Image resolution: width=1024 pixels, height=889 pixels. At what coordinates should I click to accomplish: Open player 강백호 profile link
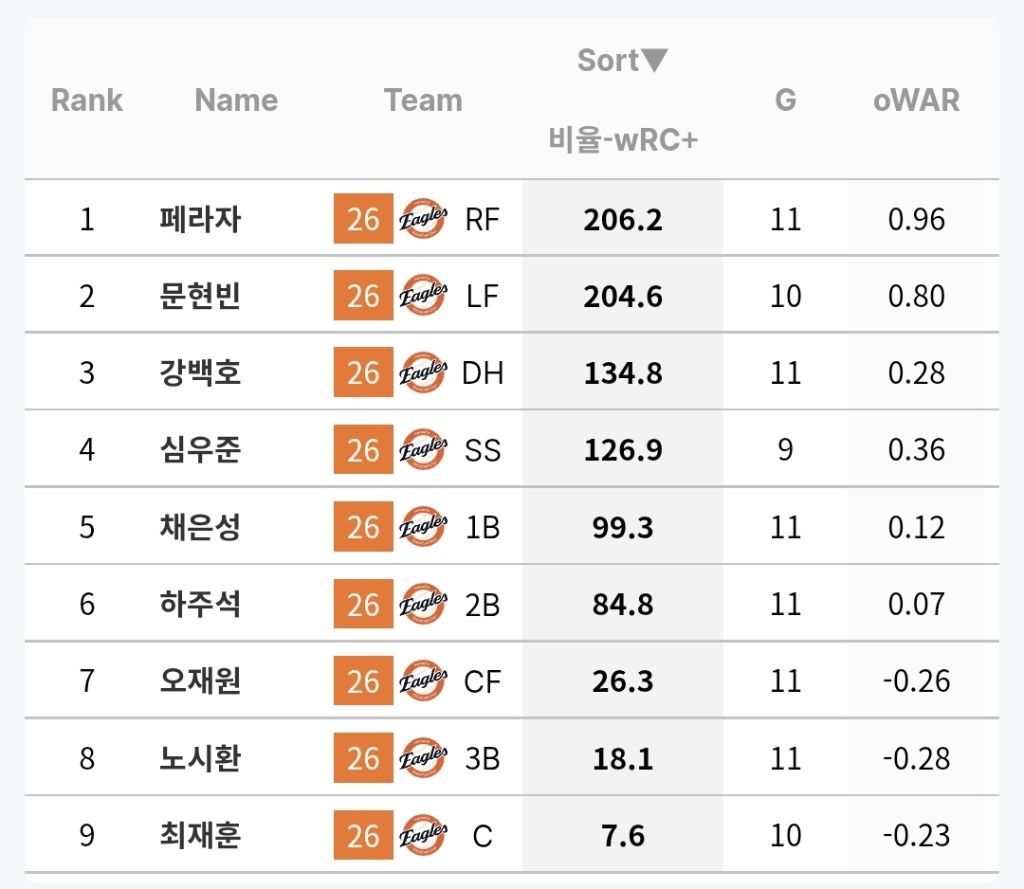click(200, 373)
